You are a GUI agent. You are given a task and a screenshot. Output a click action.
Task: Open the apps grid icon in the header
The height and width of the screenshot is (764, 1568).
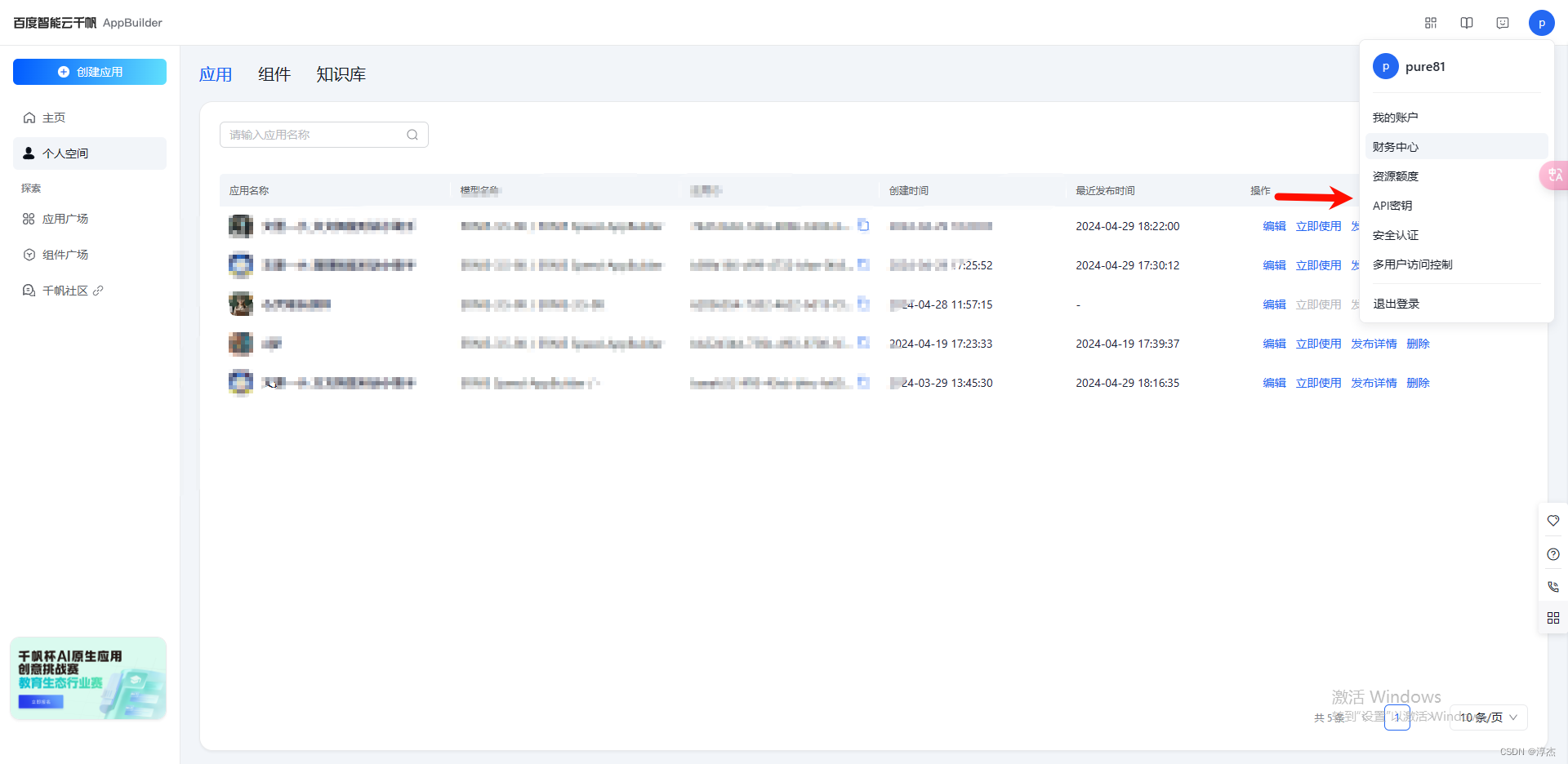(x=1431, y=23)
